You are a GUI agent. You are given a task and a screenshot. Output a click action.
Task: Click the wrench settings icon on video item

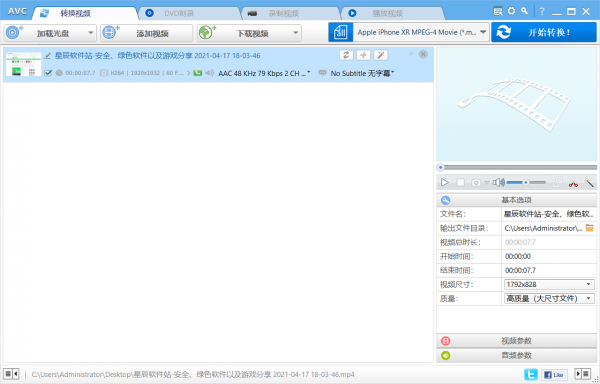[x=380, y=55]
